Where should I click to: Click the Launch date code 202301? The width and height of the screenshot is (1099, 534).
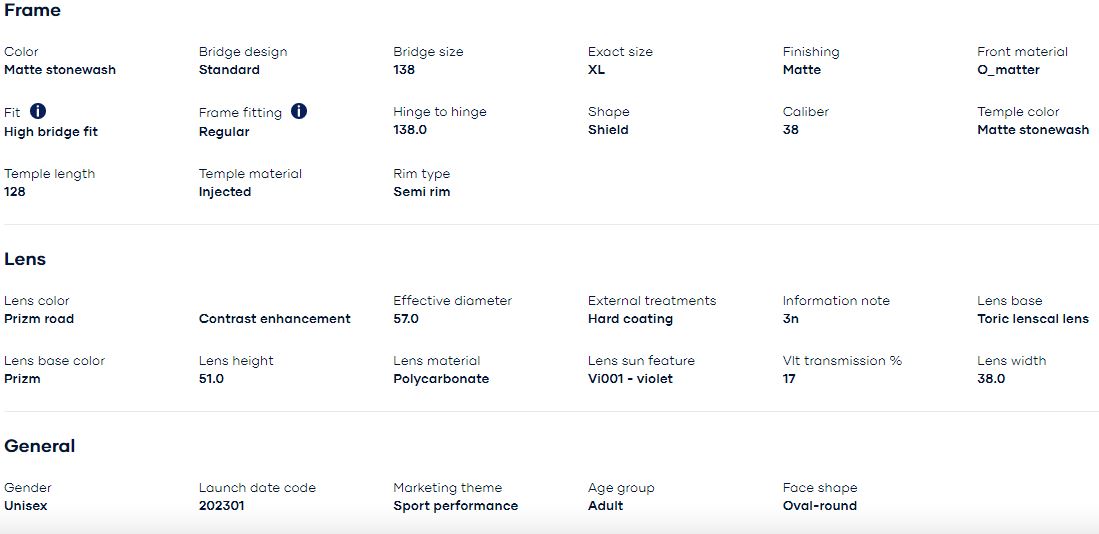tap(221, 506)
